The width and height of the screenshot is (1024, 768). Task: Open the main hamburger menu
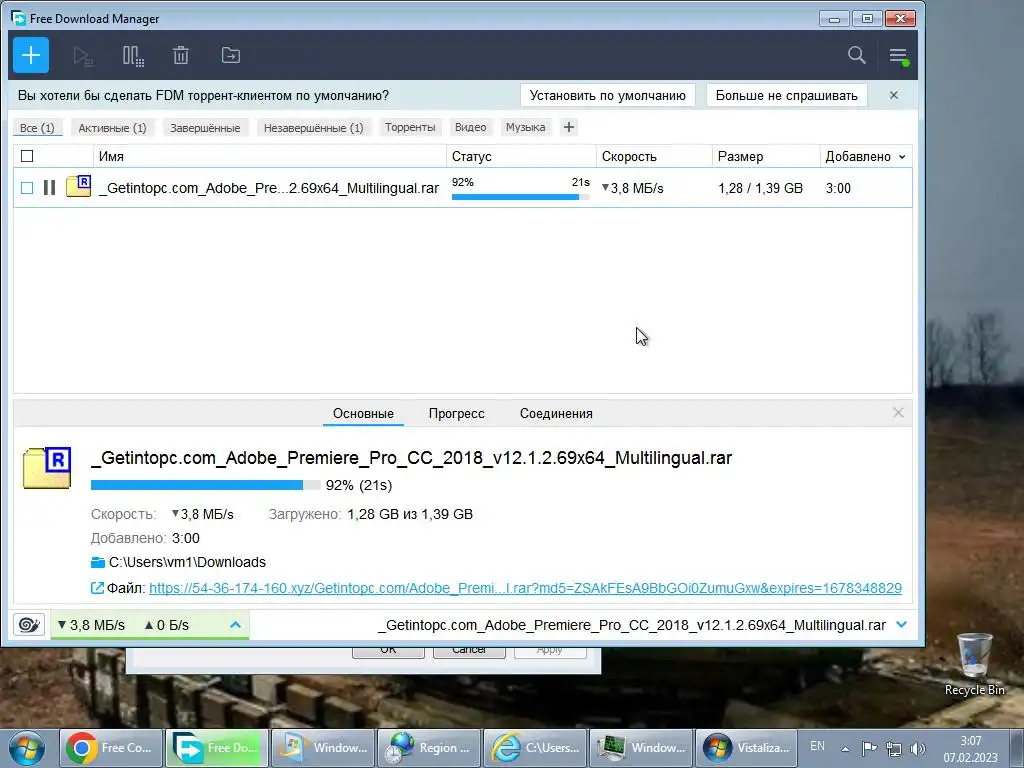click(899, 56)
